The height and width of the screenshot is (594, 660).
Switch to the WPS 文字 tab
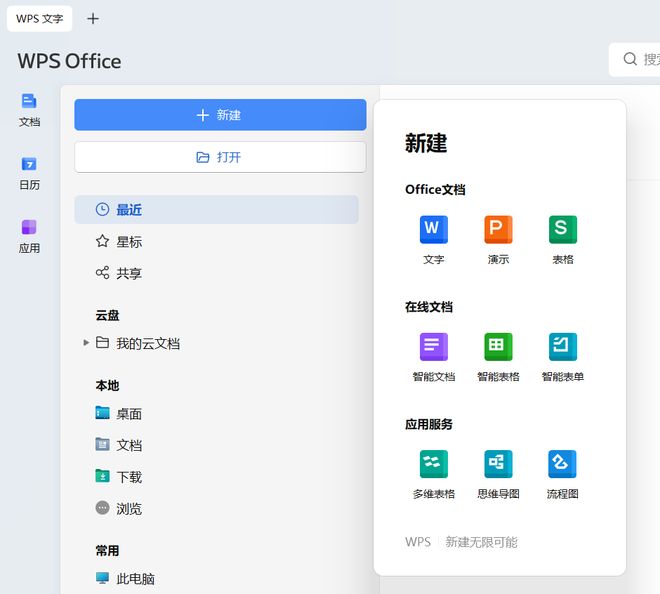click(40, 19)
